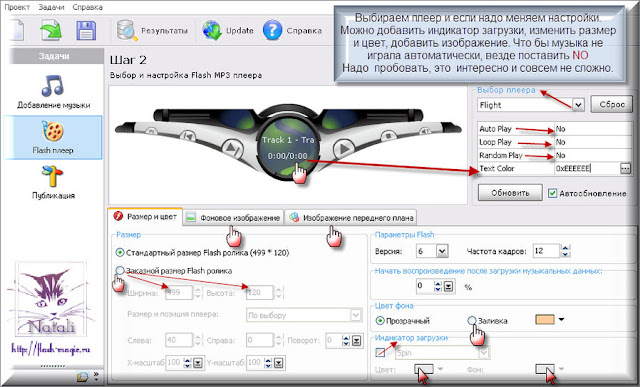Select the Добавление музыки task icon
The width and height of the screenshot is (640, 387).
(x=52, y=86)
